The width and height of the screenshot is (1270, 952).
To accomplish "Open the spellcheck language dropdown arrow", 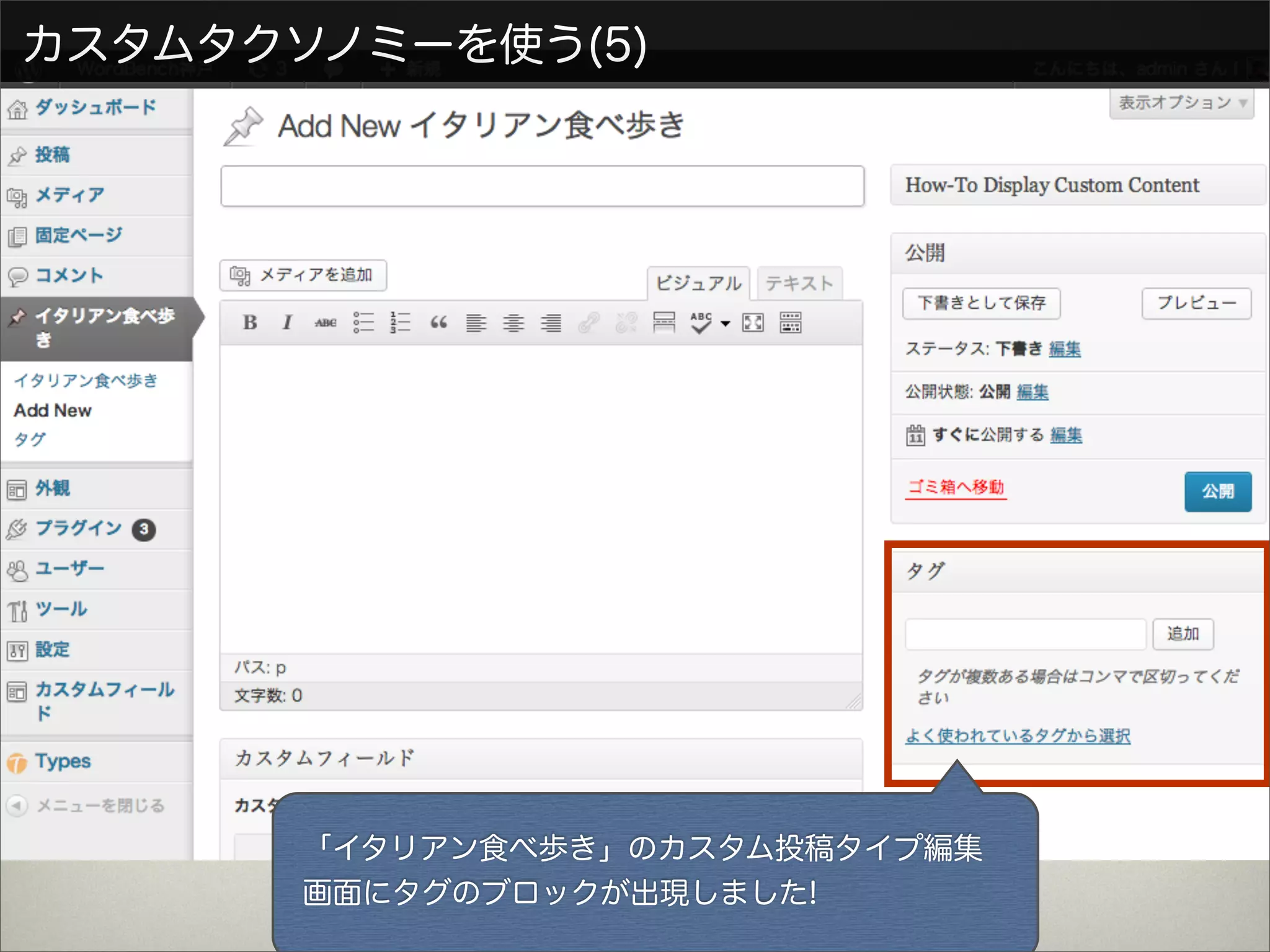I will click(726, 323).
